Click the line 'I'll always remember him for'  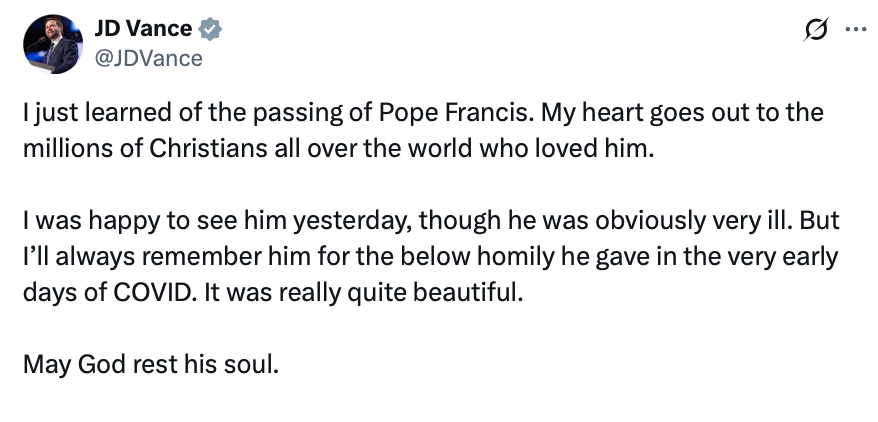click(430, 257)
